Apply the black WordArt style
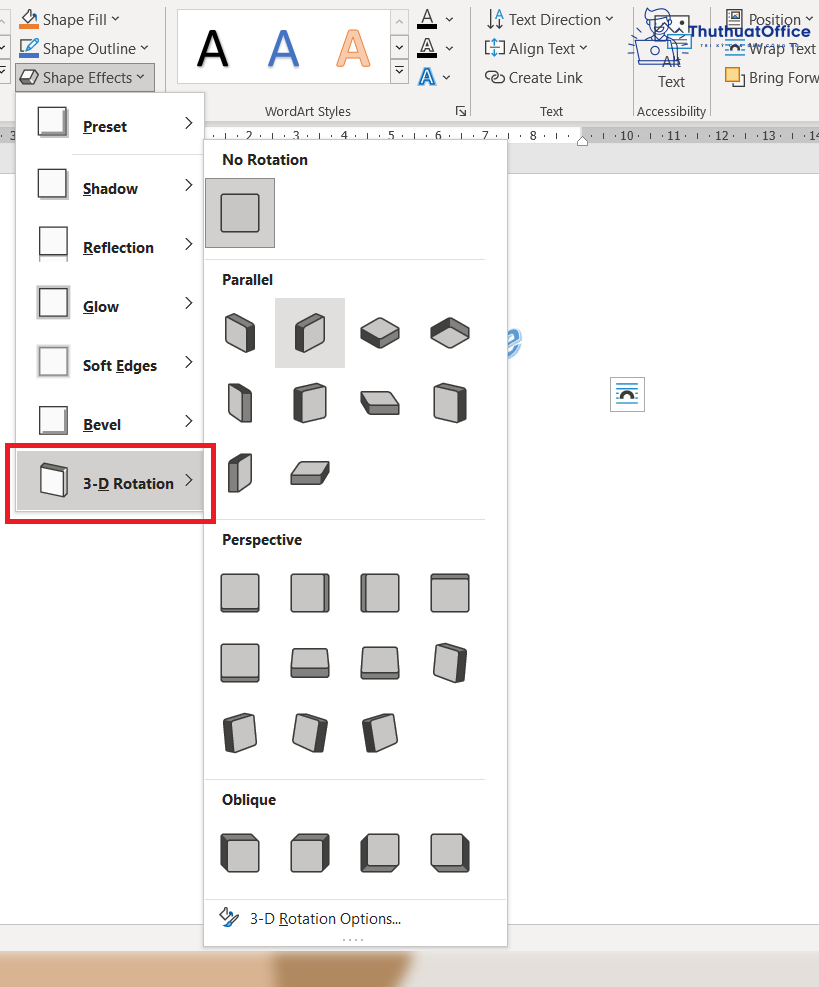This screenshot has width=819, height=987. click(x=212, y=48)
